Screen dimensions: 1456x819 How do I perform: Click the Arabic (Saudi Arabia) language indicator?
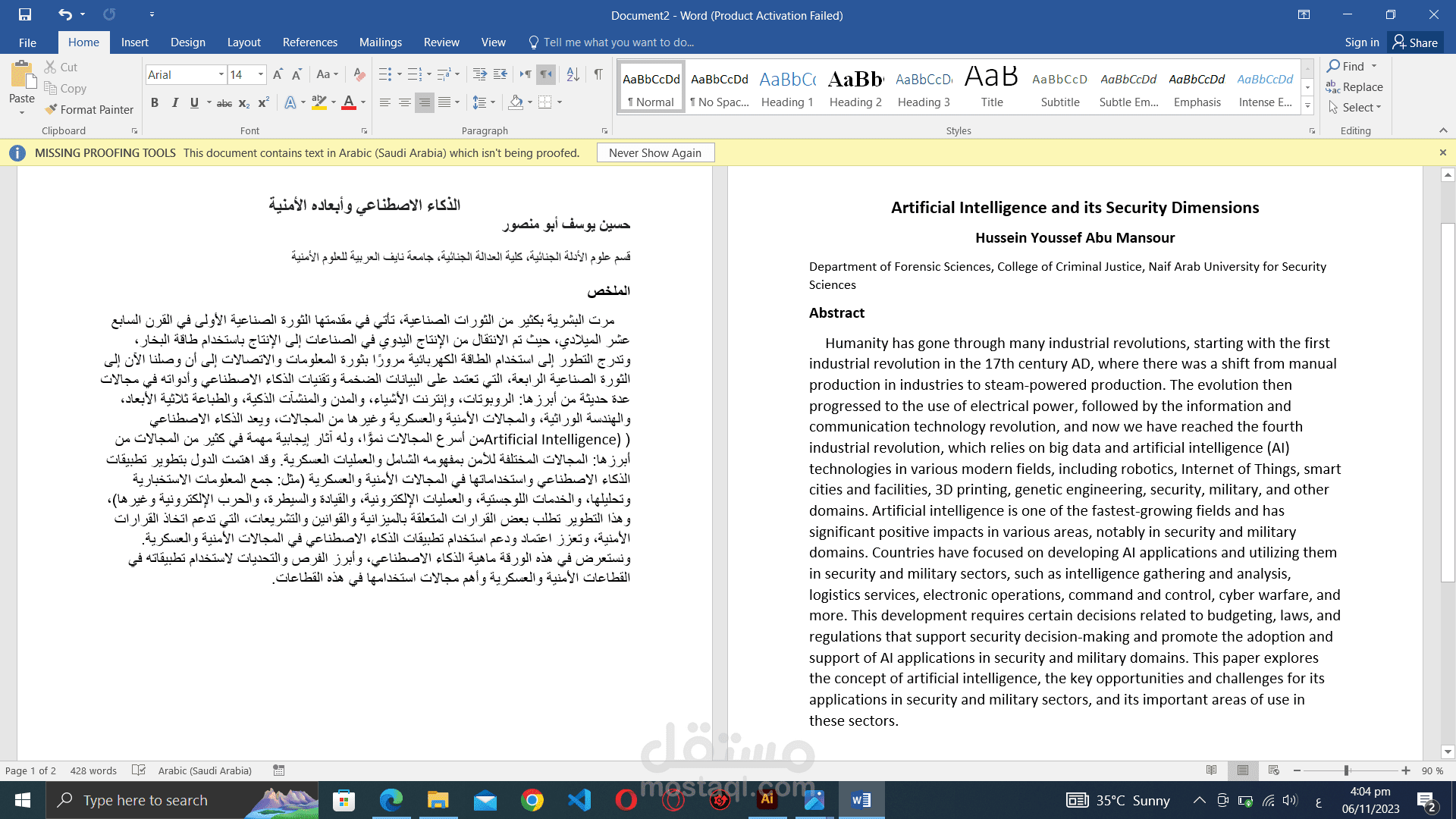205,770
